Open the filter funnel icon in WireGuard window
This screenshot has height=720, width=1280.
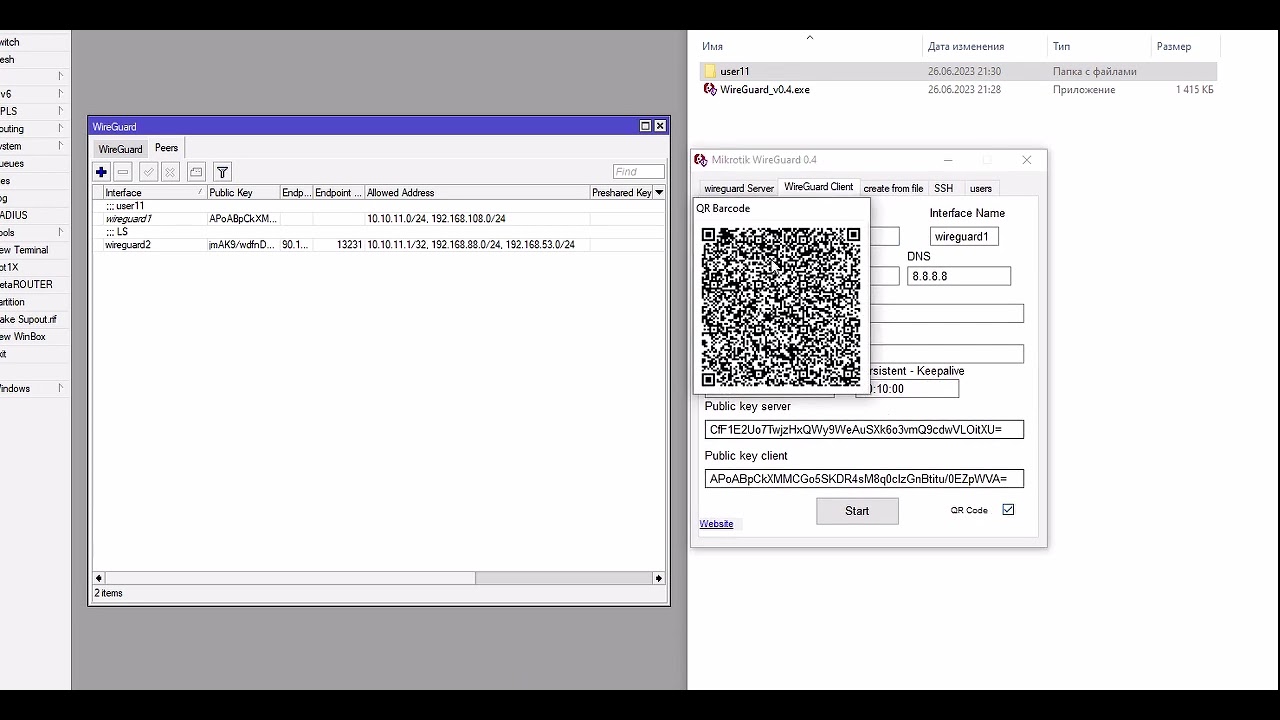(222, 172)
